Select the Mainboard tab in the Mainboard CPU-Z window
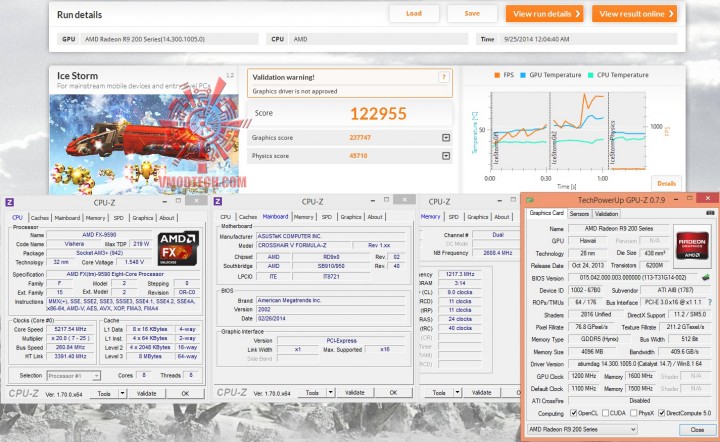Viewport: 720px width, 442px height. pos(276,216)
